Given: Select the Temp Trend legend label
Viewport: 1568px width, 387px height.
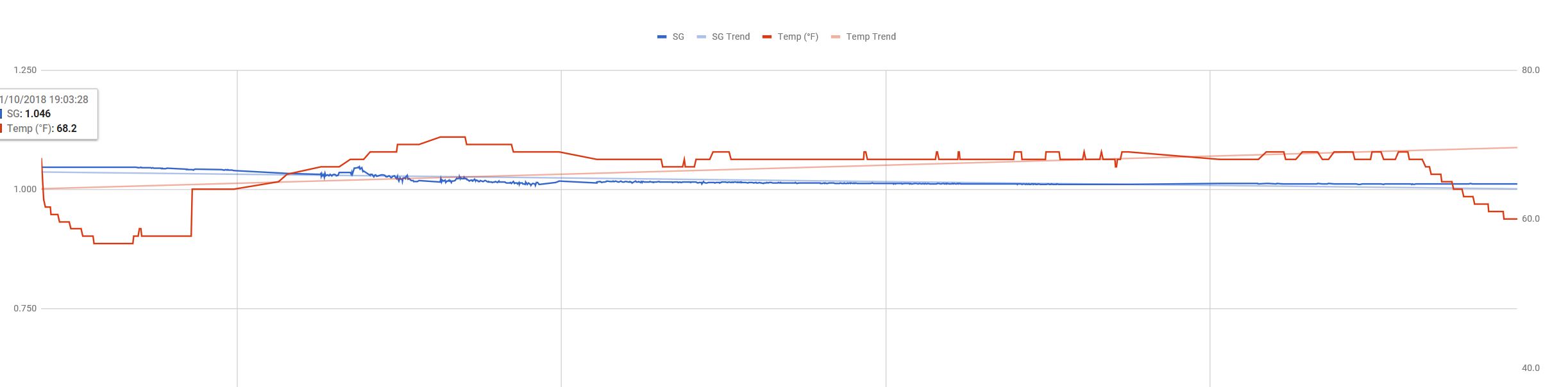Looking at the screenshot, I should click(871, 37).
